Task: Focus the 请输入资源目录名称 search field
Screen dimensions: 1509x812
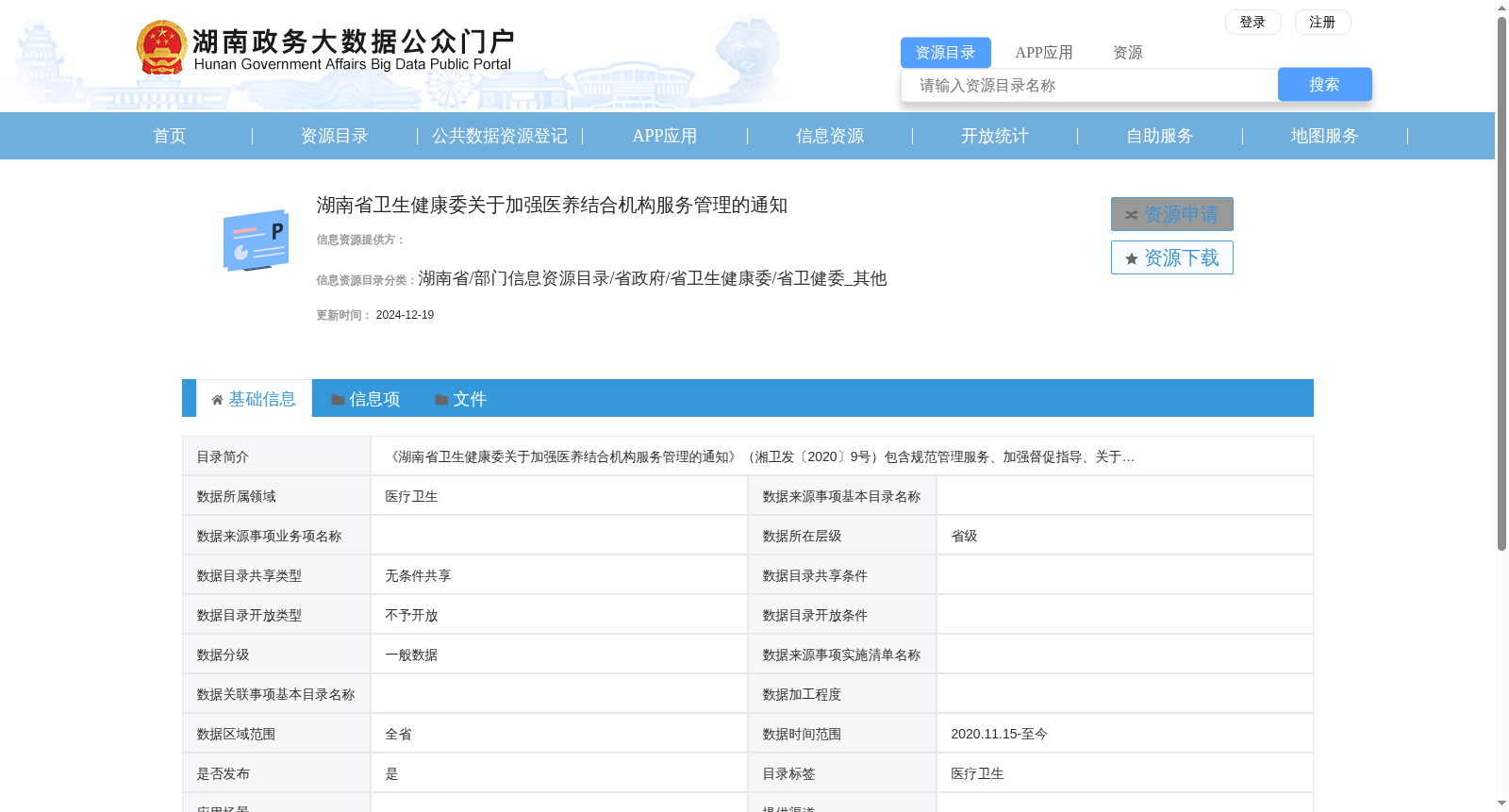Action: click(1089, 85)
